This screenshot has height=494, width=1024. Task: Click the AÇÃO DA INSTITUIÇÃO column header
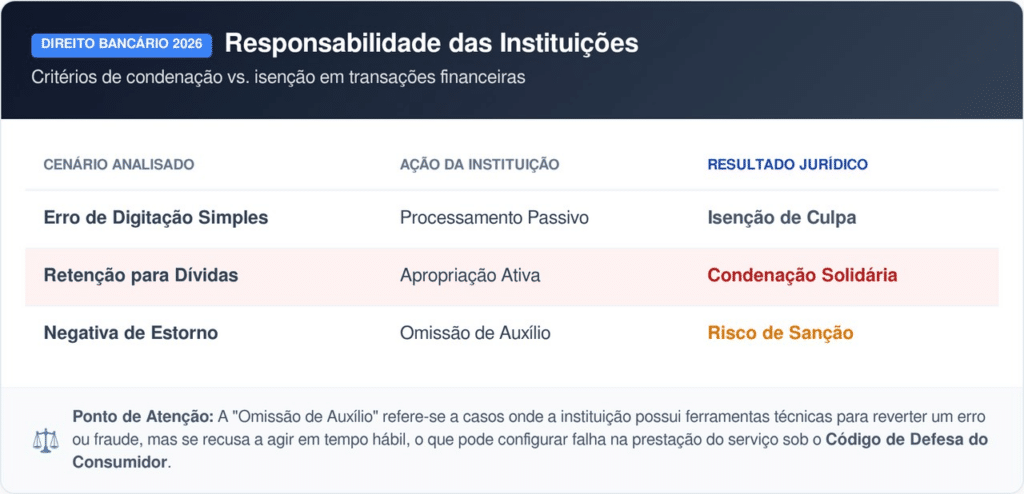coord(479,164)
